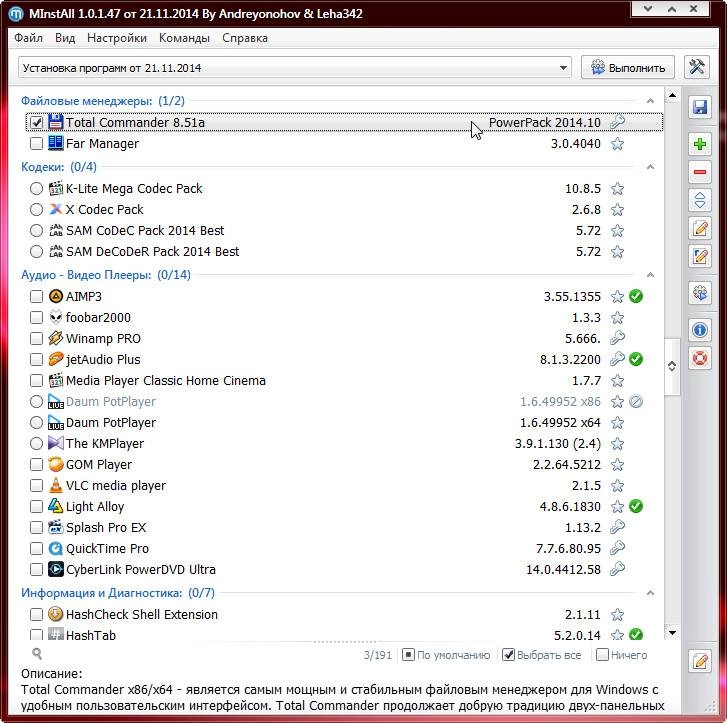727x723 pixels.
Task: Click the save diskette icon in sidebar
Action: 700,108
